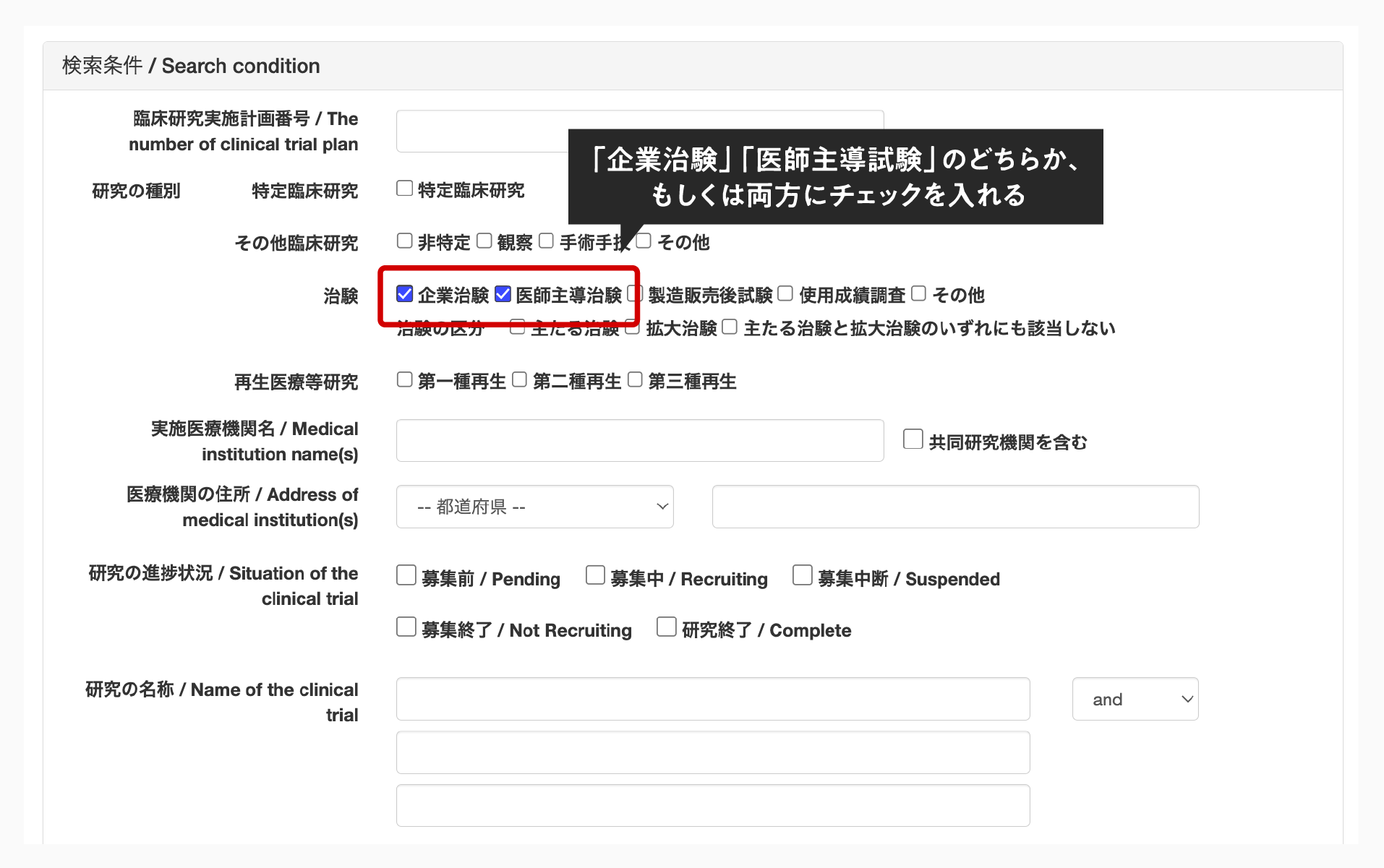Check the 観察 checkbox
Image resolution: width=1384 pixels, height=868 pixels.
484,241
